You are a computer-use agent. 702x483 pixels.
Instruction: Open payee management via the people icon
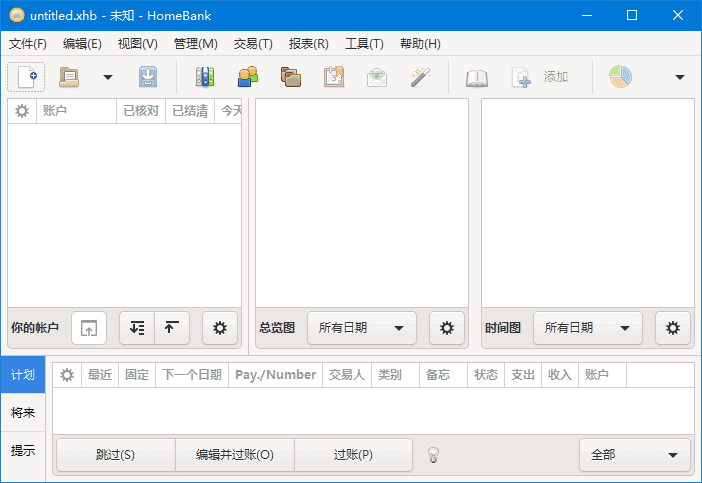coord(248,77)
